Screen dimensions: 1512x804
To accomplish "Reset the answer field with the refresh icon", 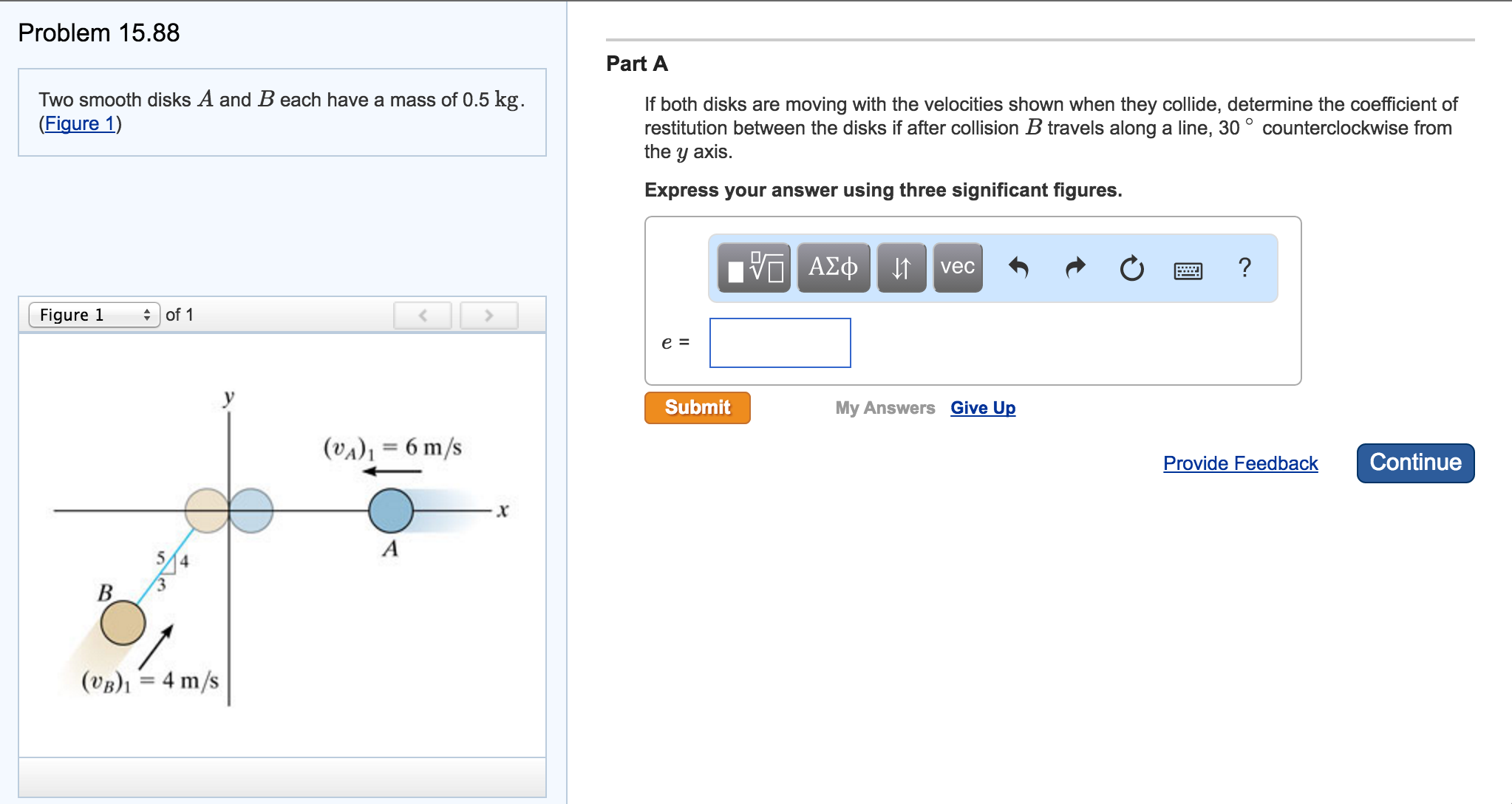I will pyautogui.click(x=1131, y=268).
